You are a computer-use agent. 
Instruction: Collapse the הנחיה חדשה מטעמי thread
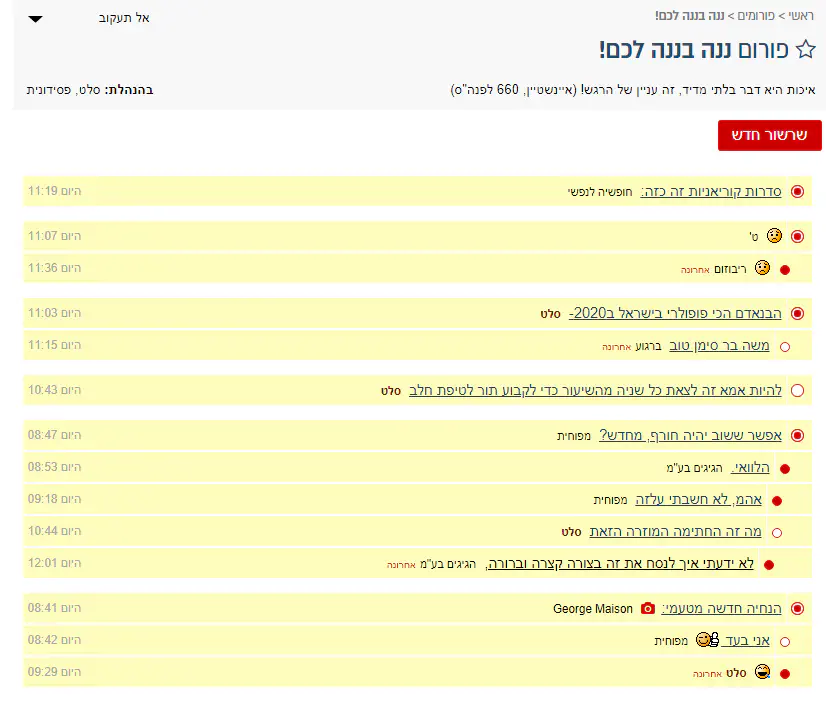(797, 608)
